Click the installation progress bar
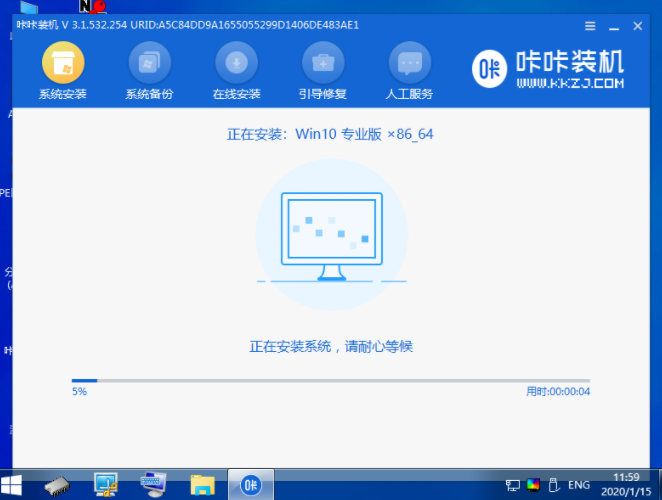The image size is (662, 500). (x=331, y=380)
